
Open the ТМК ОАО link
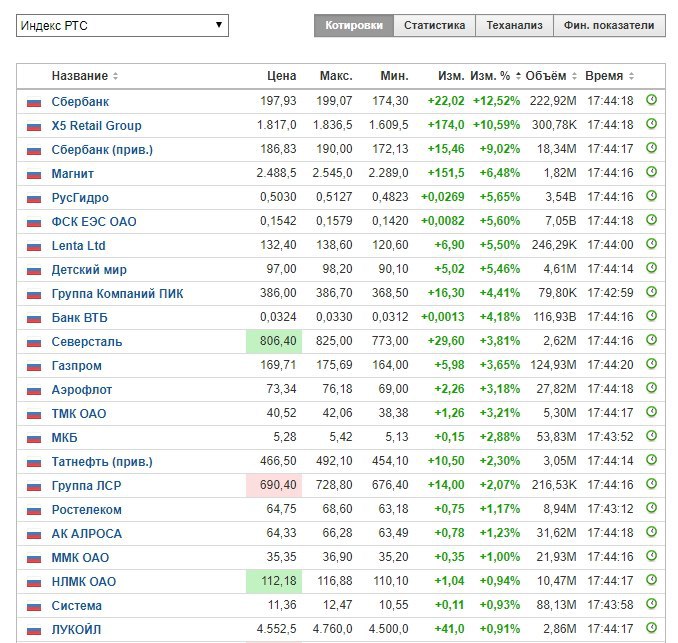(79, 414)
